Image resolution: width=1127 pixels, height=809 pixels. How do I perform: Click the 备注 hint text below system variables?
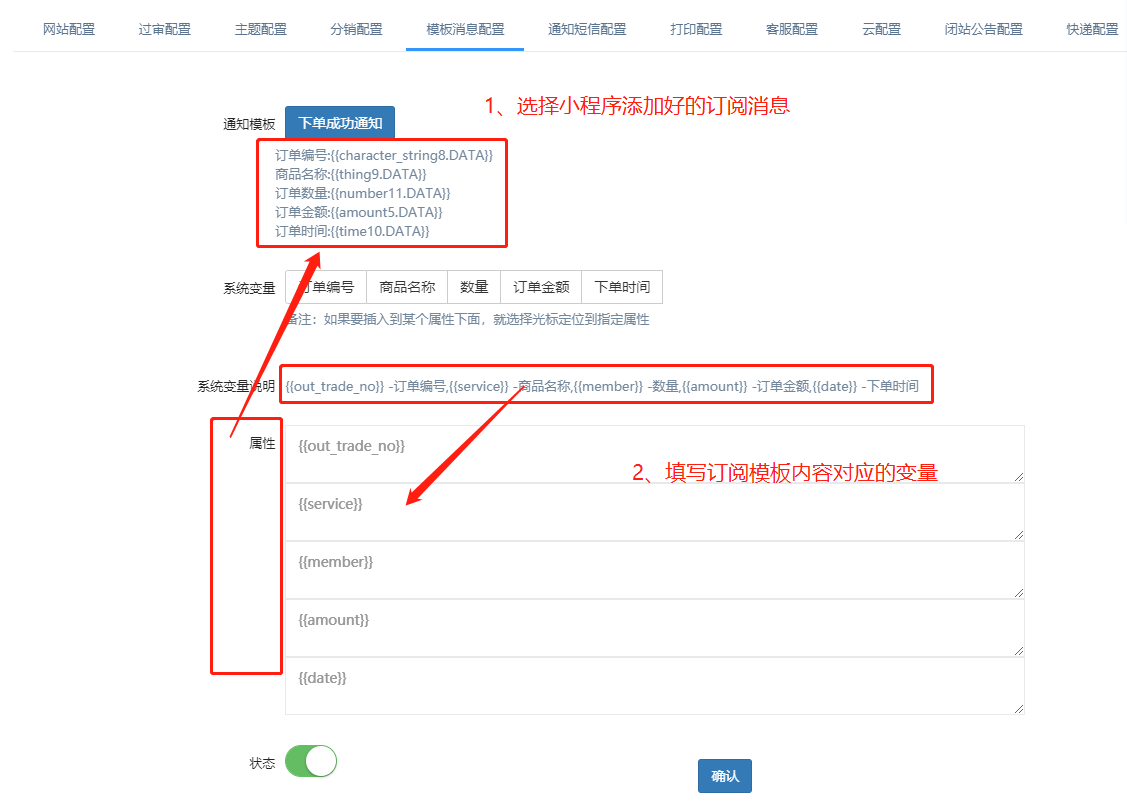[467, 319]
